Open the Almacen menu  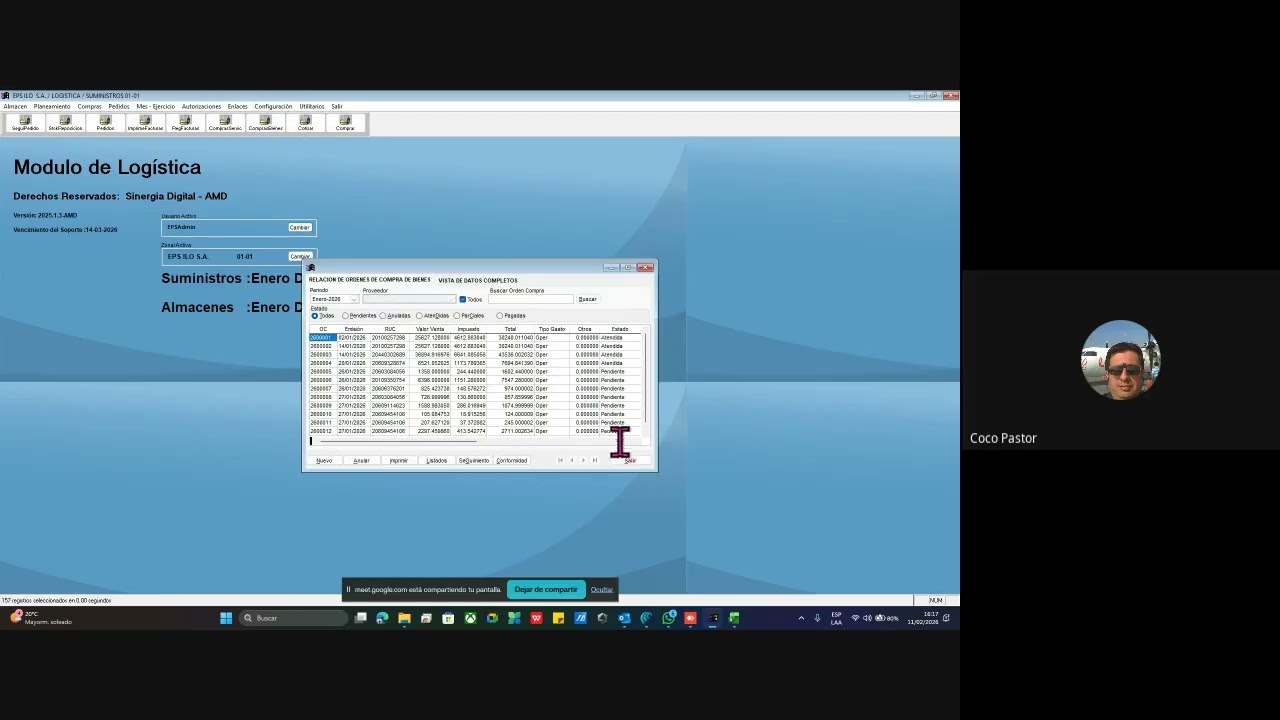click(x=15, y=106)
